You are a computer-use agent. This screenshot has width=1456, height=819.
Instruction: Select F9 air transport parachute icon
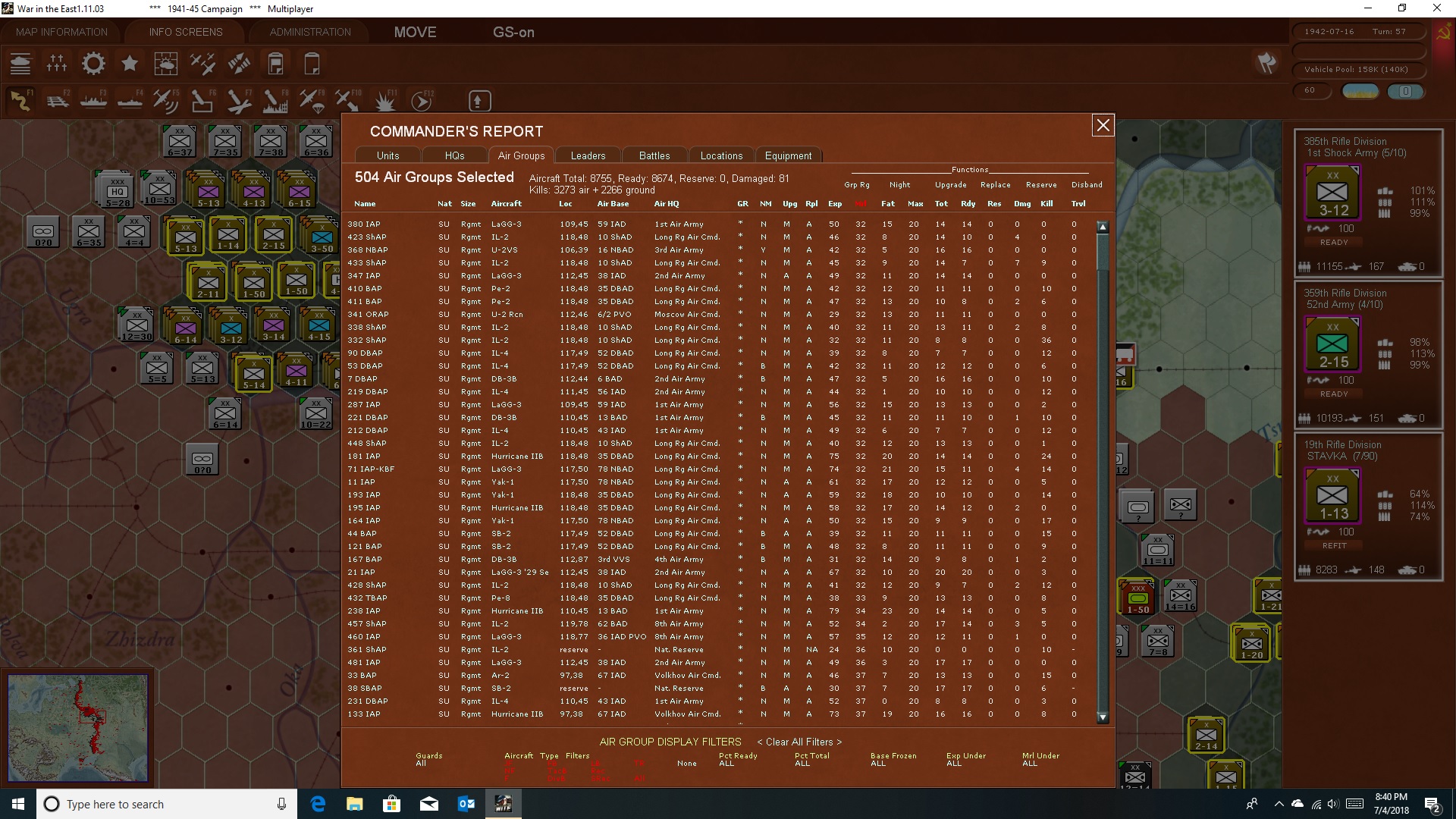tap(312, 100)
